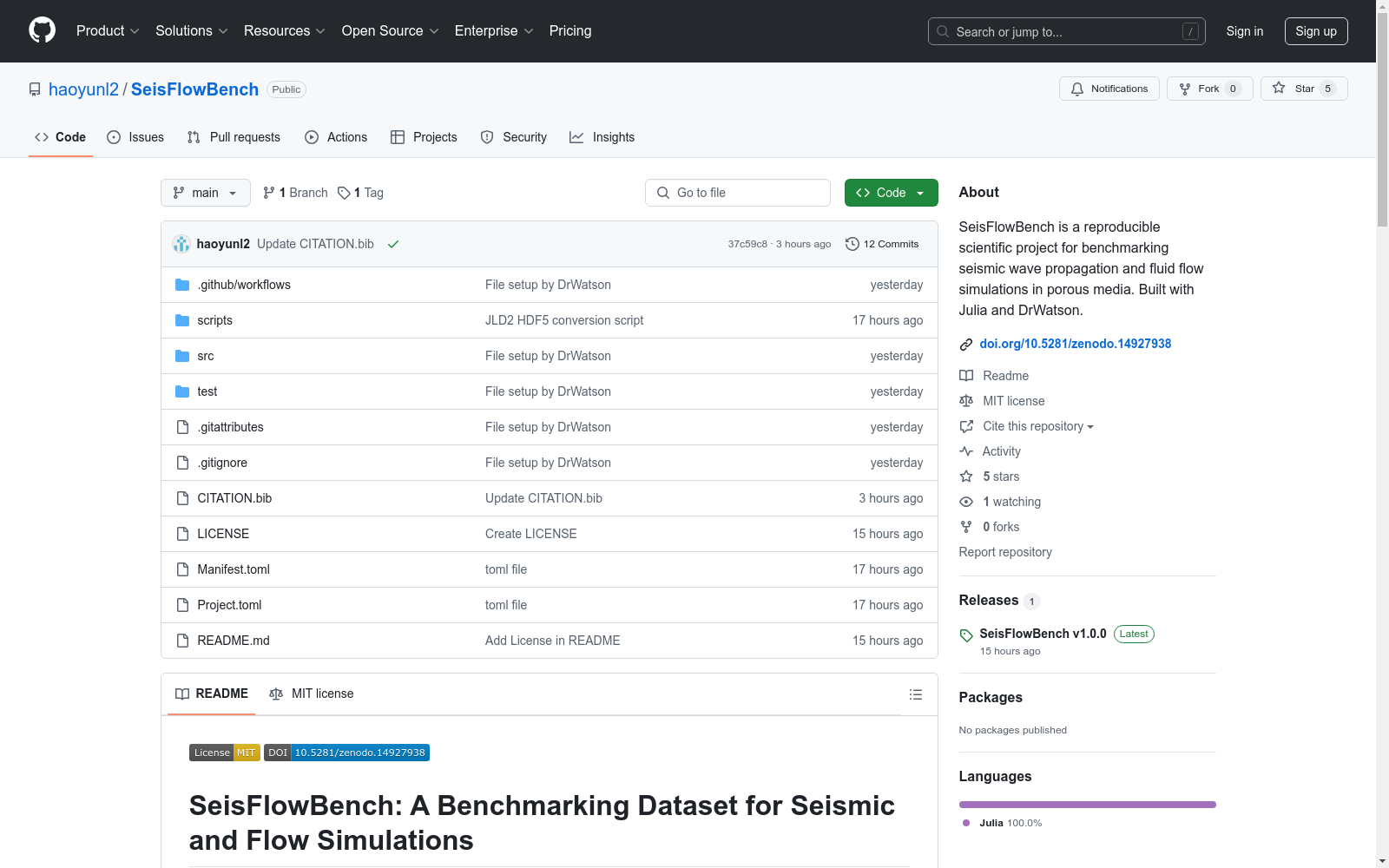This screenshot has width=1389, height=868.
Task: Click the 37c59c8 commit hash
Action: coord(747,244)
